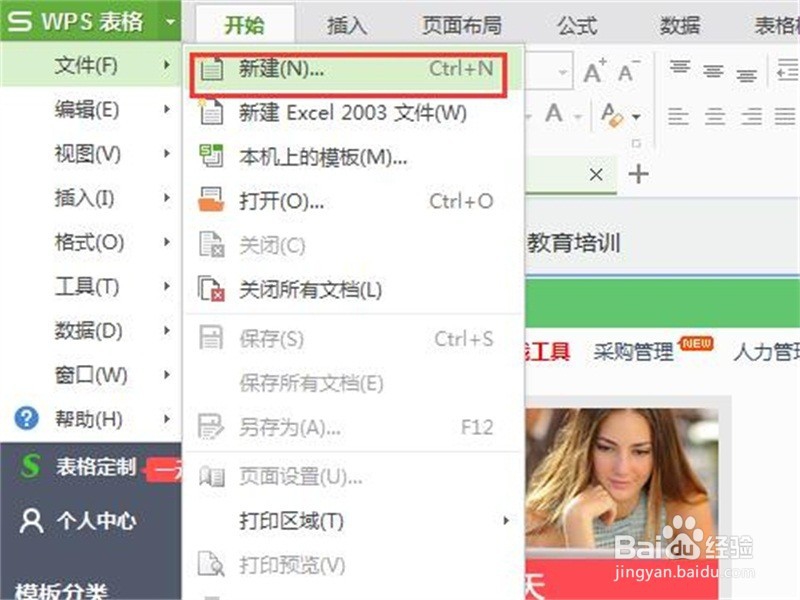
Task: Expand the 打印区域(T) submenu arrow
Action: [506, 520]
